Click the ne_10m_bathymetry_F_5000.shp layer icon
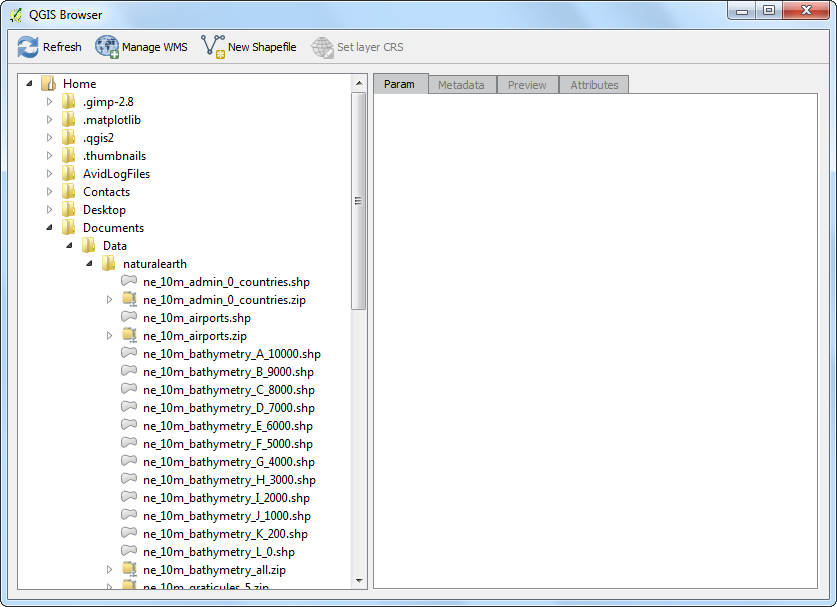This screenshot has height=607, width=837. [x=129, y=443]
